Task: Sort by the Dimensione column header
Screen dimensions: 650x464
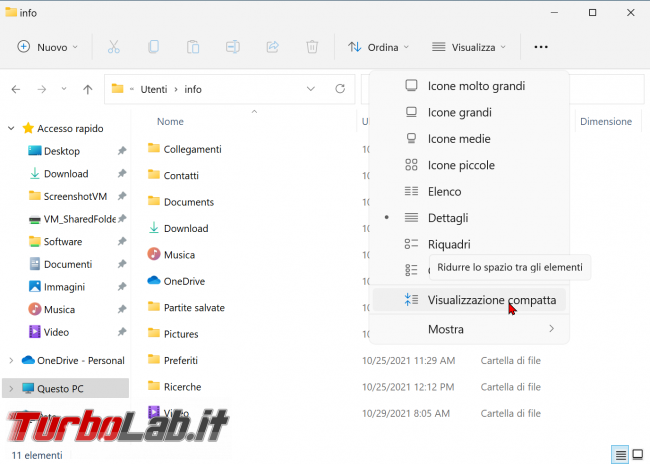Action: 606,121
